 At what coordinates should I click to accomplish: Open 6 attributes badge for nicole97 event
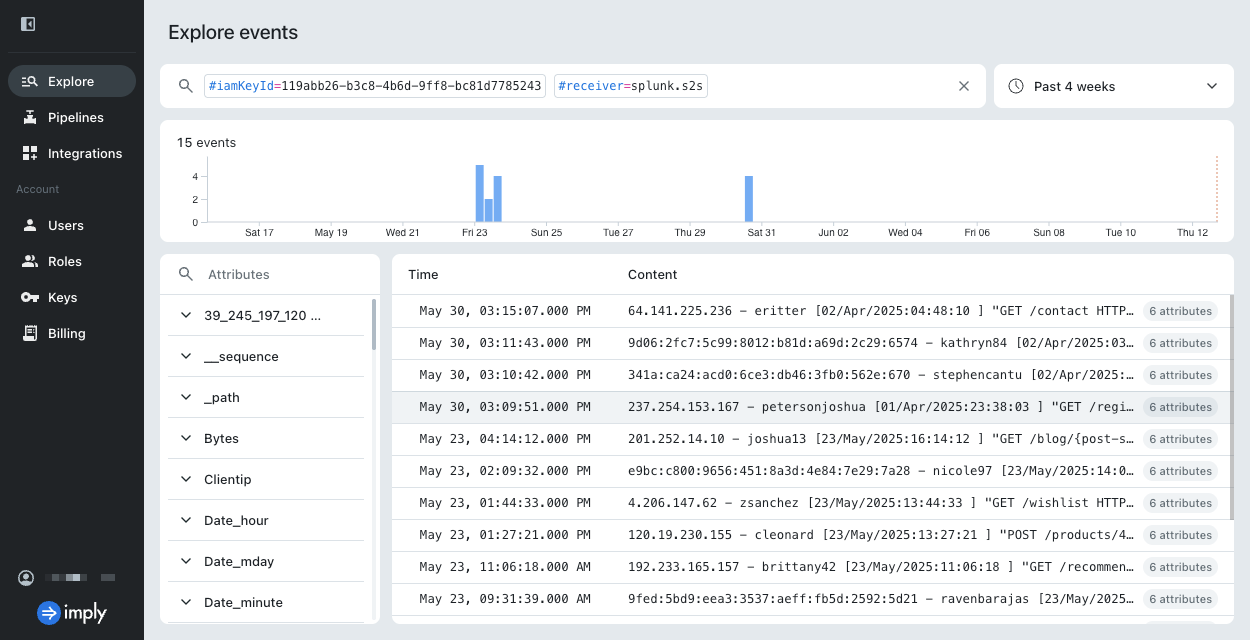click(1180, 471)
